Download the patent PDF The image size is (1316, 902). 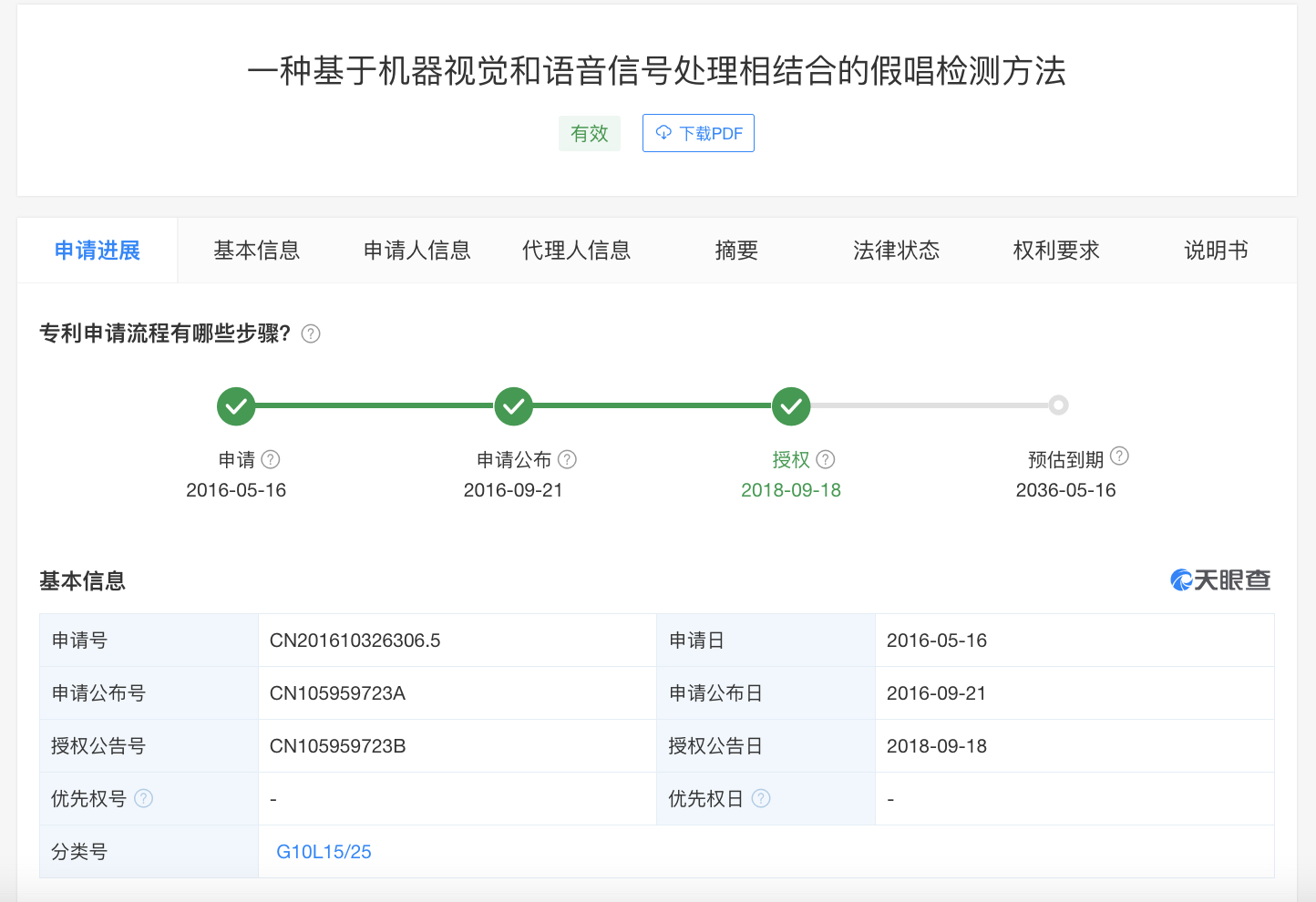tap(698, 133)
